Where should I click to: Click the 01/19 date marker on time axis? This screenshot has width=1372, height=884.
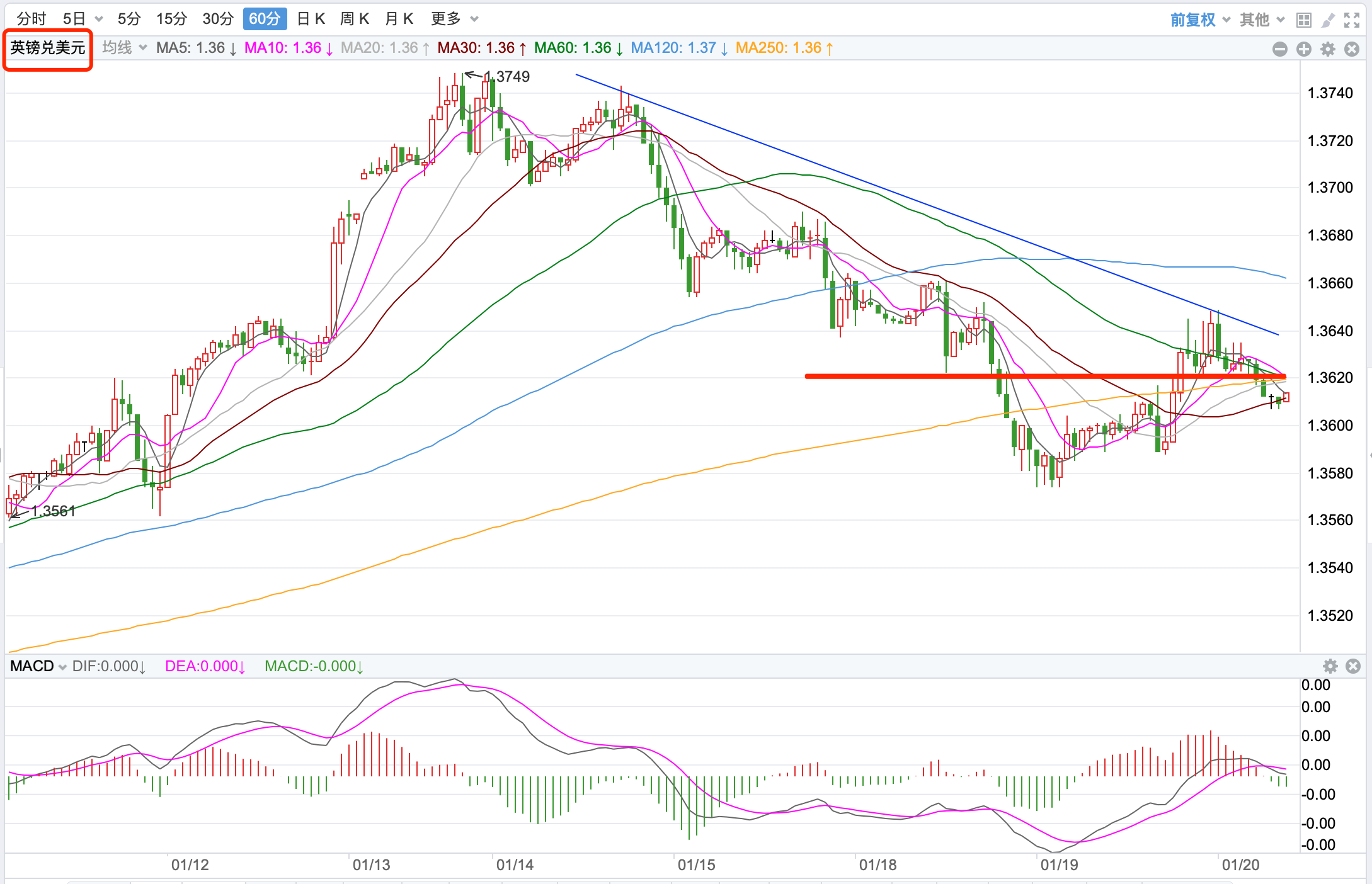point(1060,865)
